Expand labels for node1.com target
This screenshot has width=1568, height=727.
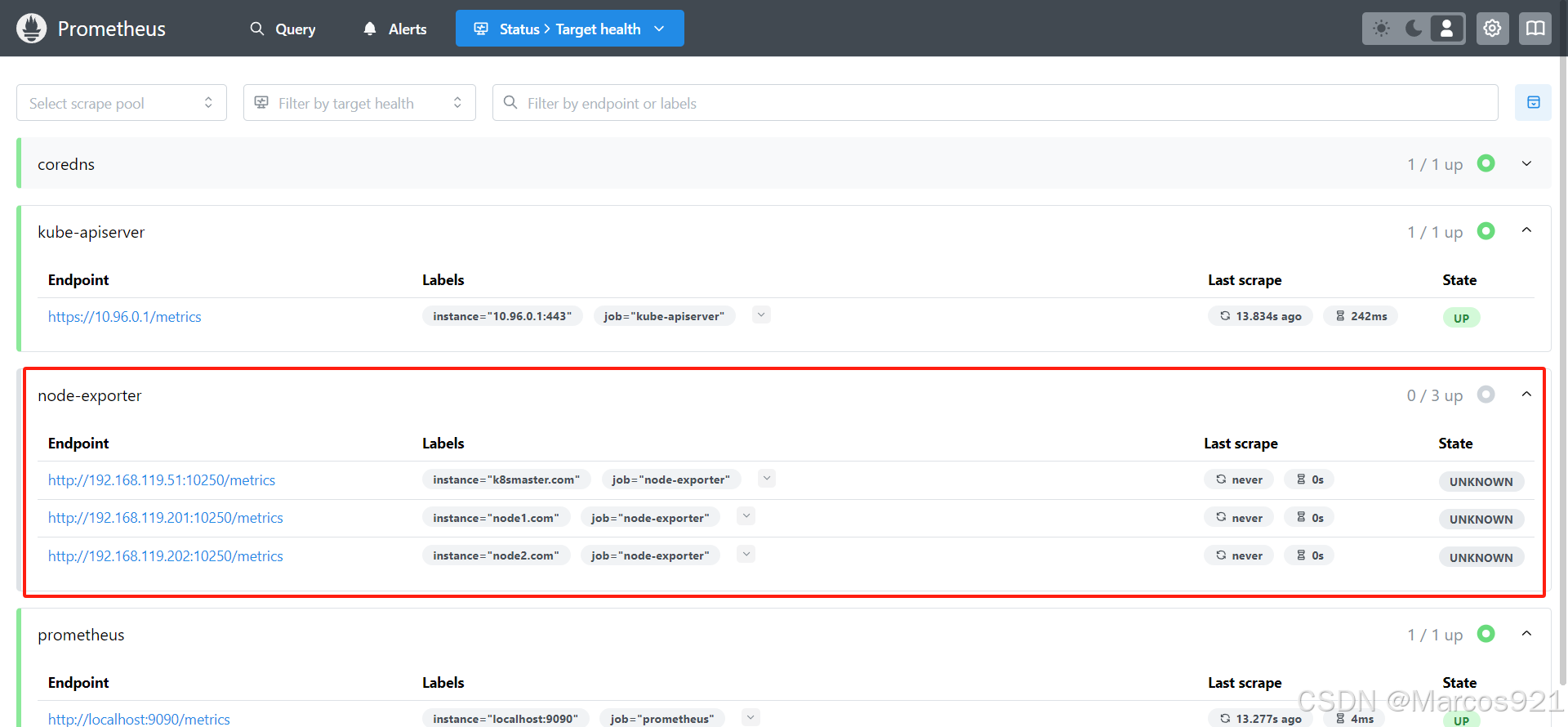tap(746, 515)
